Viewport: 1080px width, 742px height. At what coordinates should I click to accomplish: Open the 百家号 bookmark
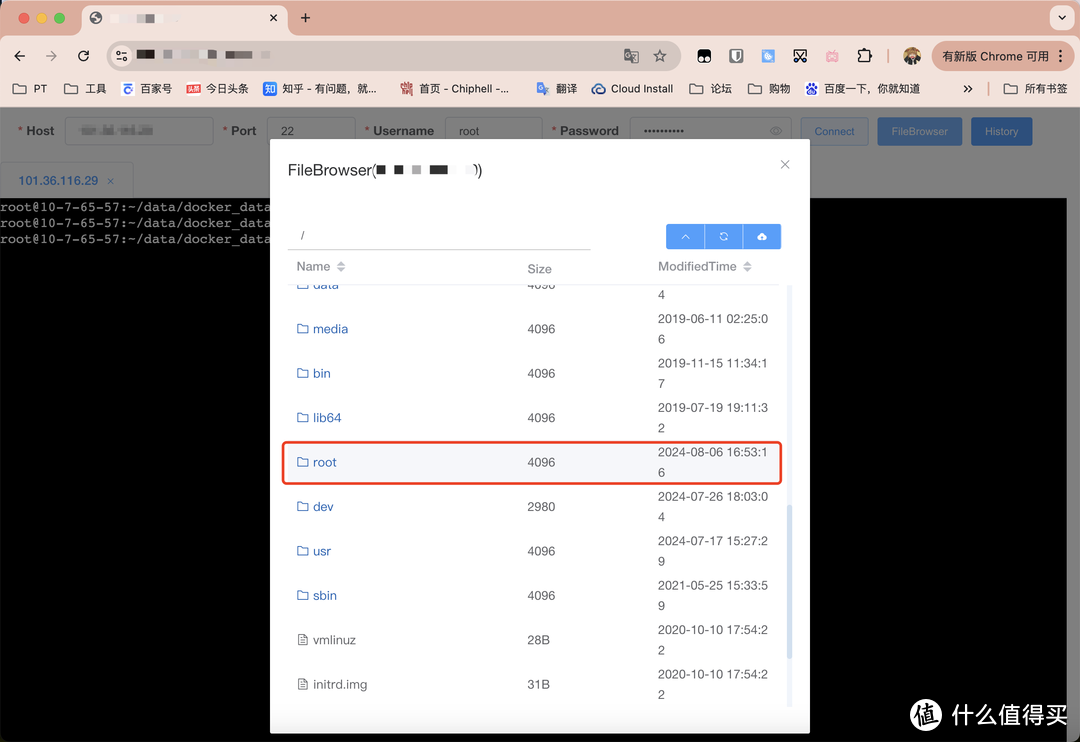[147, 89]
